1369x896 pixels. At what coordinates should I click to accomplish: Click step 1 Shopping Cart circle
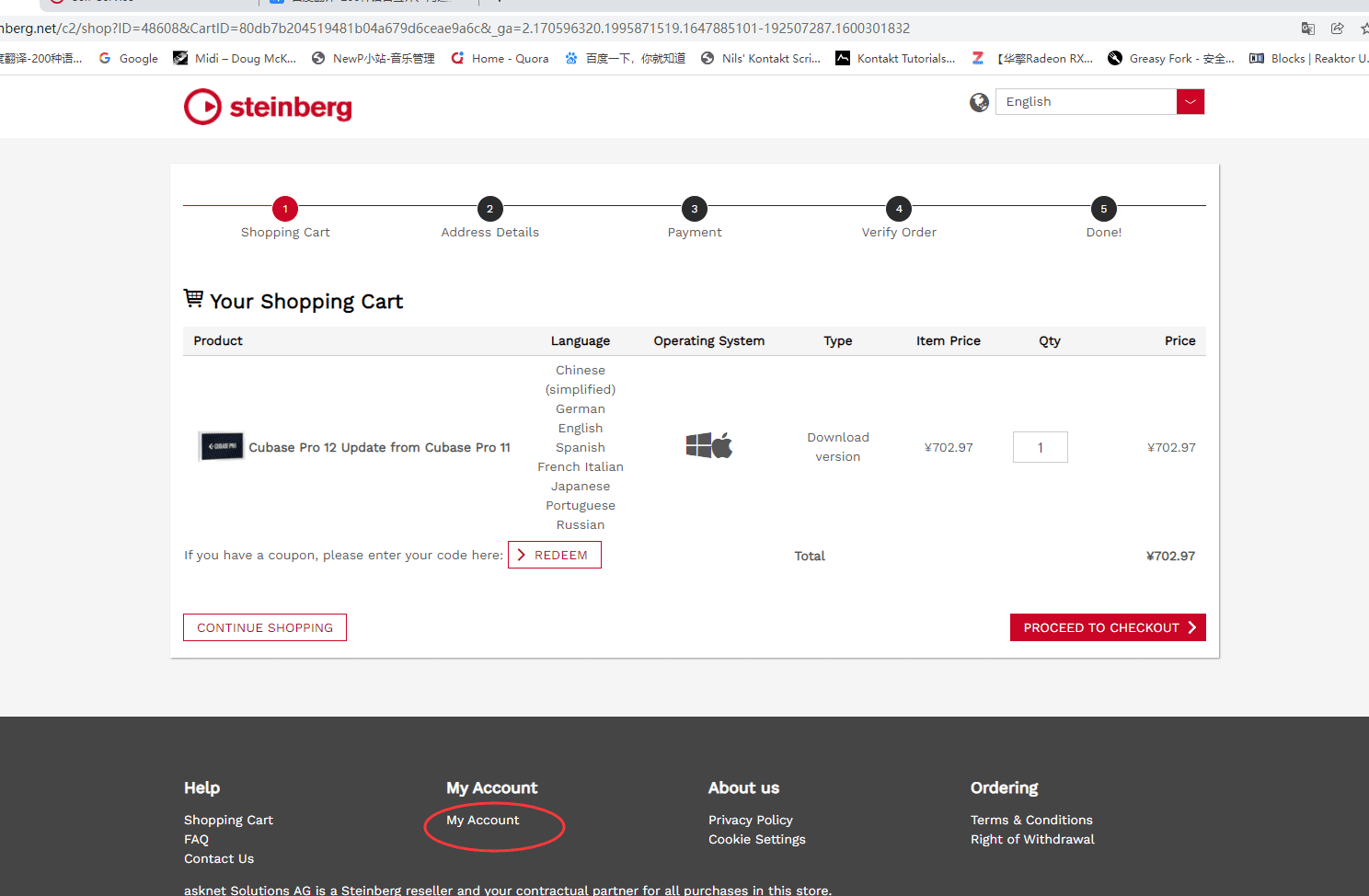[x=285, y=209]
